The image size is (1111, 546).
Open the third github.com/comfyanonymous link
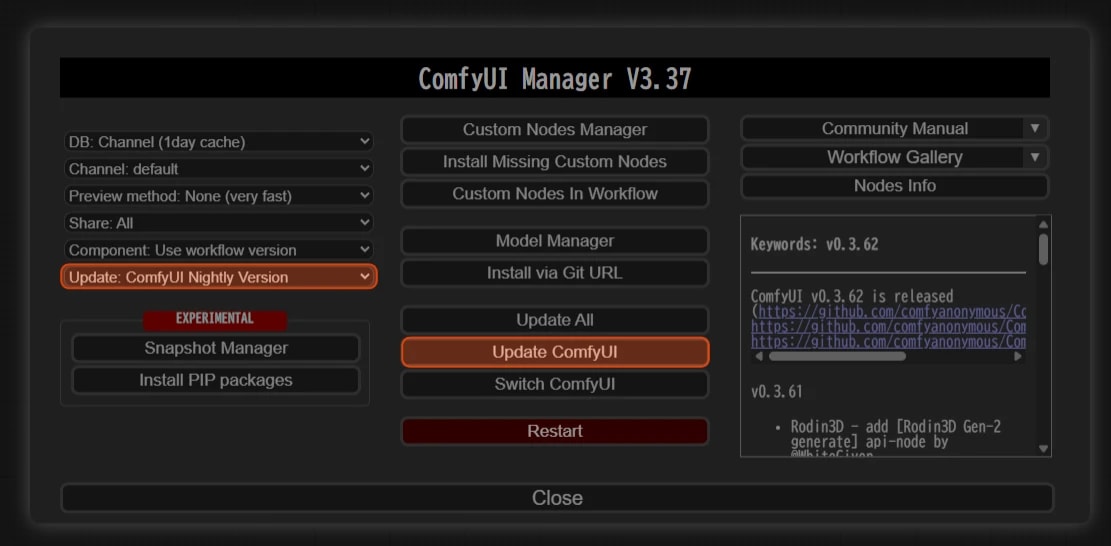(889, 341)
